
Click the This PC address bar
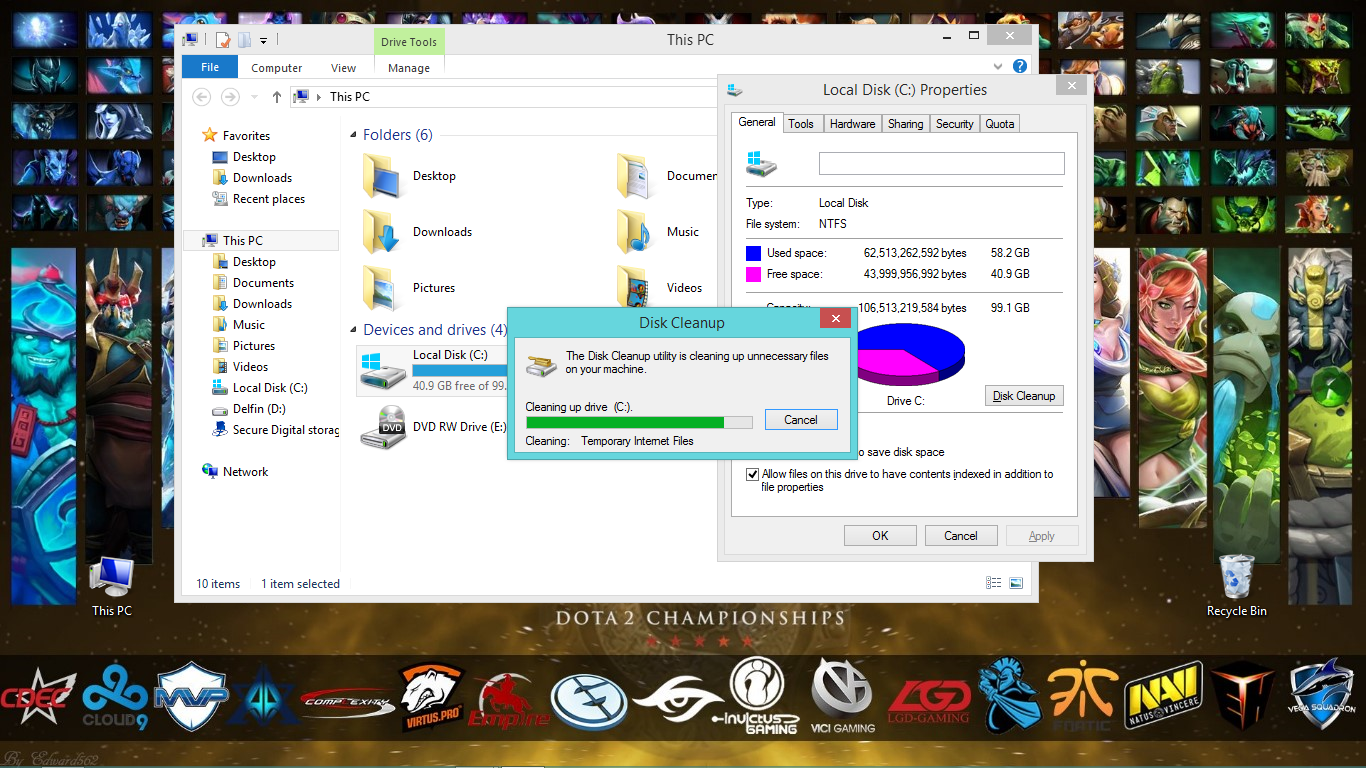tap(505, 97)
